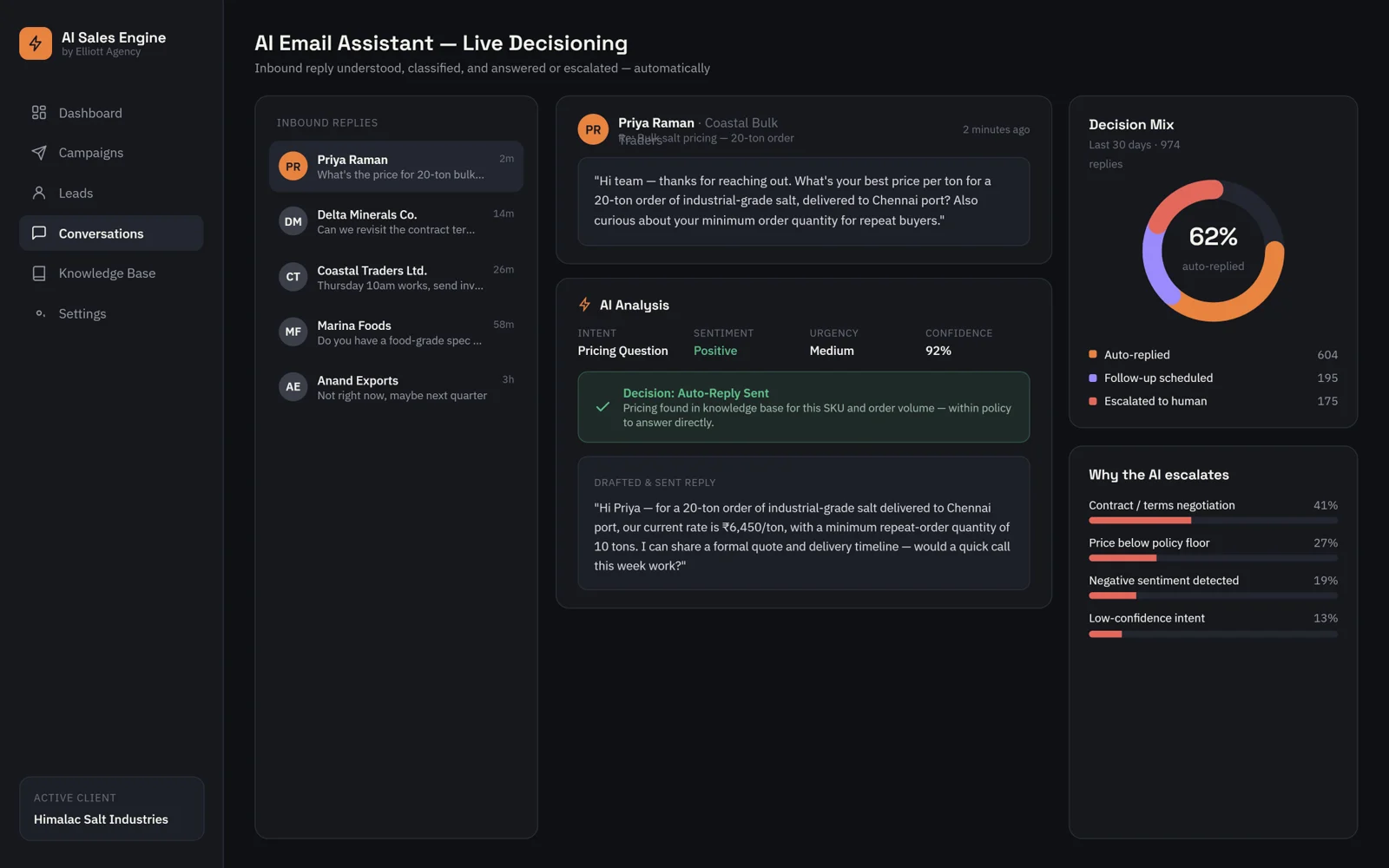Click the DM avatar for Delta Minerals
The image size is (1389, 868).
click(x=293, y=221)
